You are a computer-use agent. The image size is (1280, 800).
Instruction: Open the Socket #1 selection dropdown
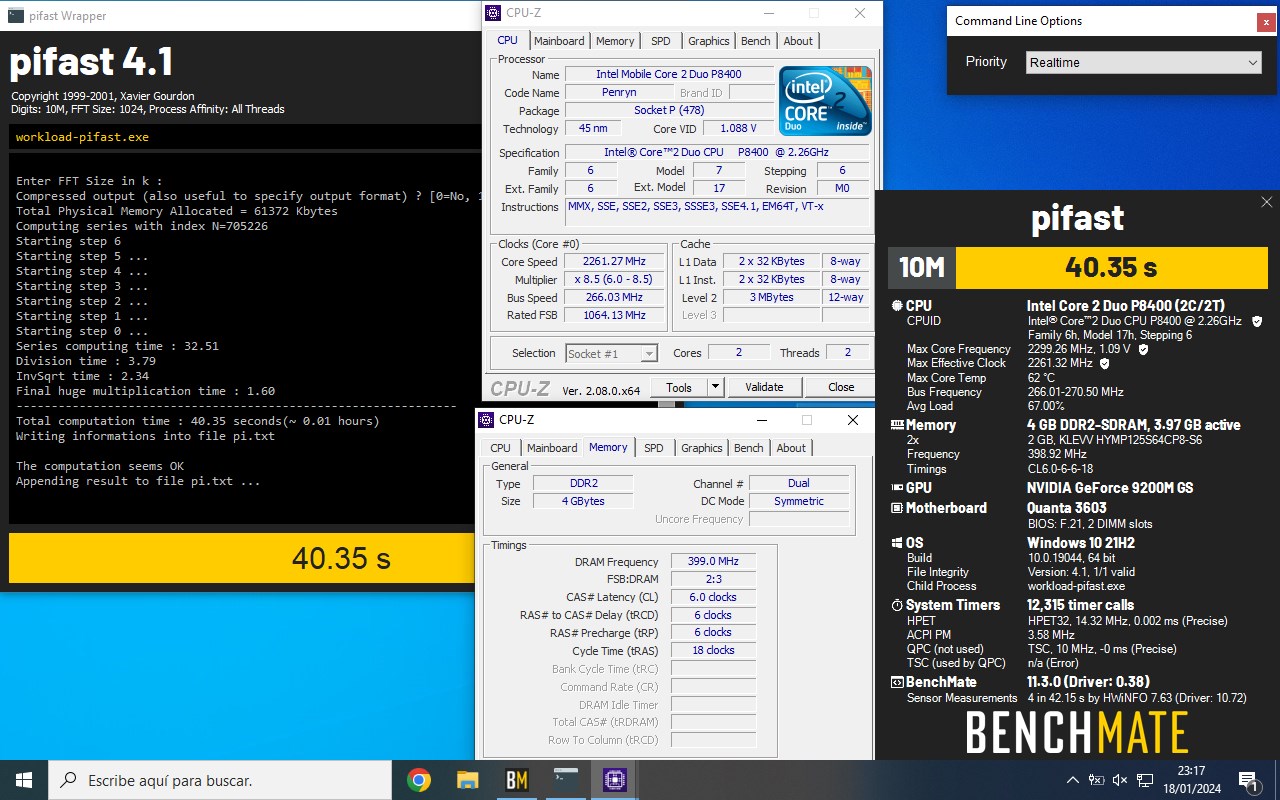[612, 353]
